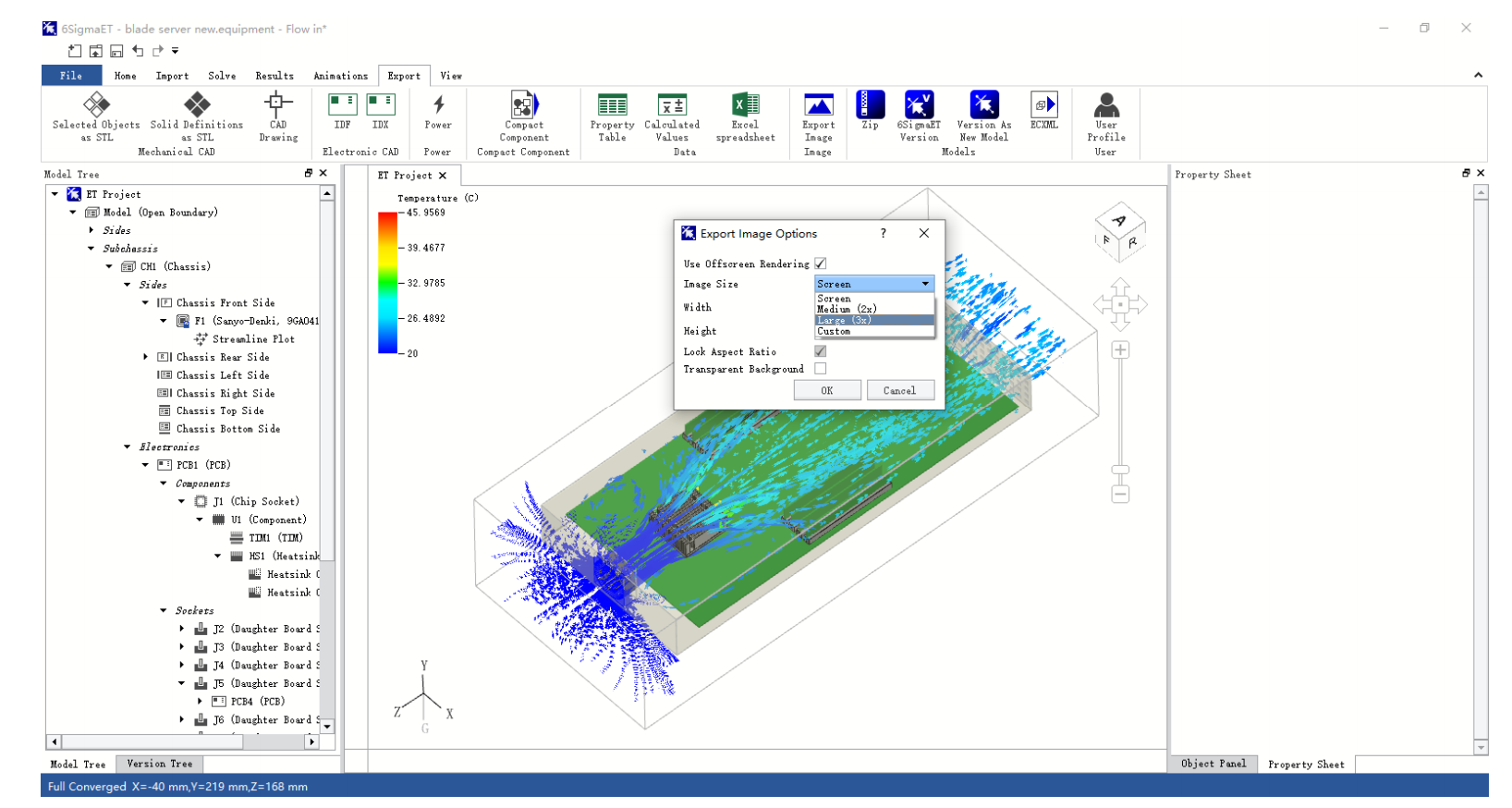Click the Export Image icon
Image resolution: width=1512 pixels, height=808 pixels.
(x=818, y=106)
